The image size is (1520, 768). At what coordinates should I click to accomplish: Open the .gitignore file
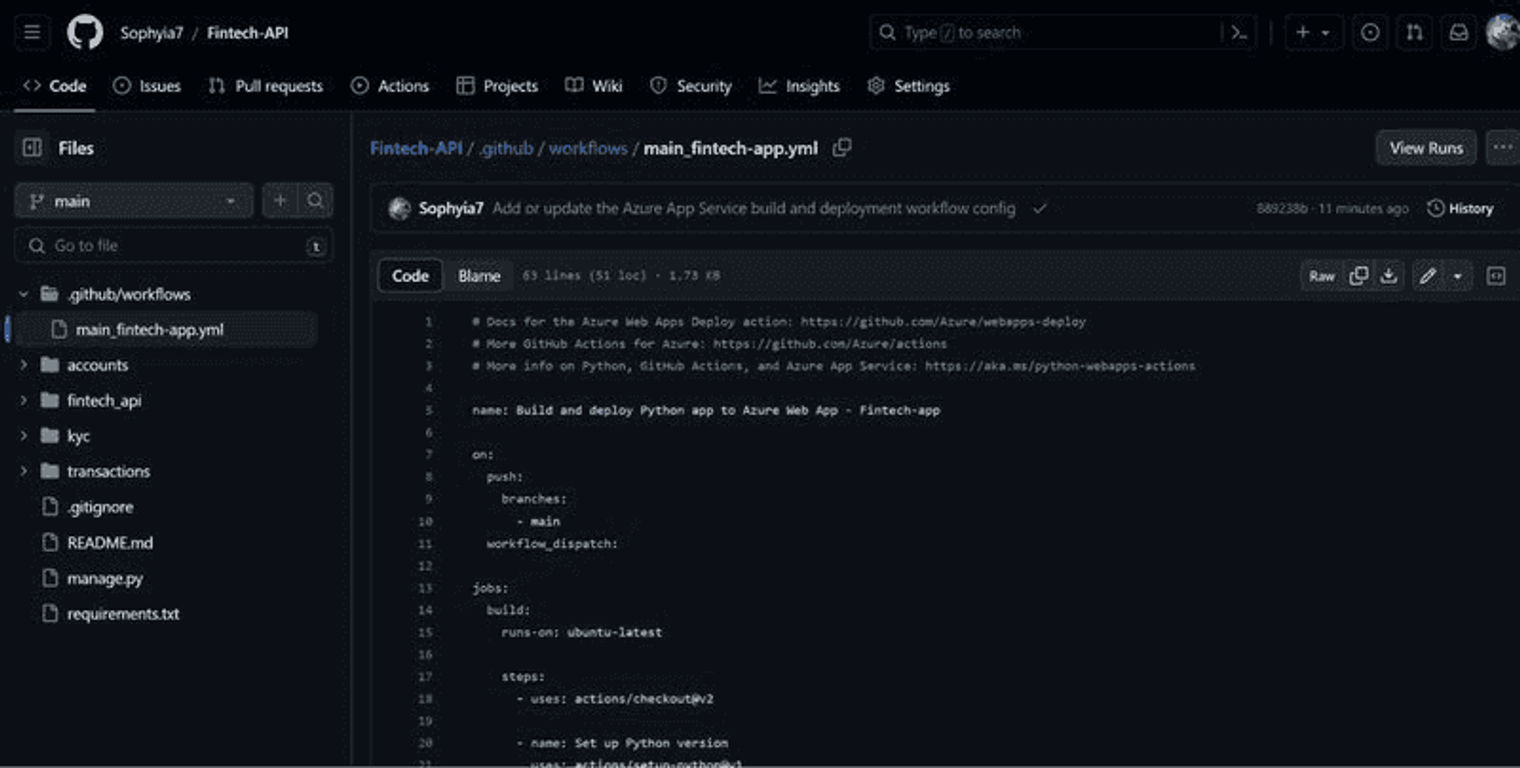[x=100, y=507]
